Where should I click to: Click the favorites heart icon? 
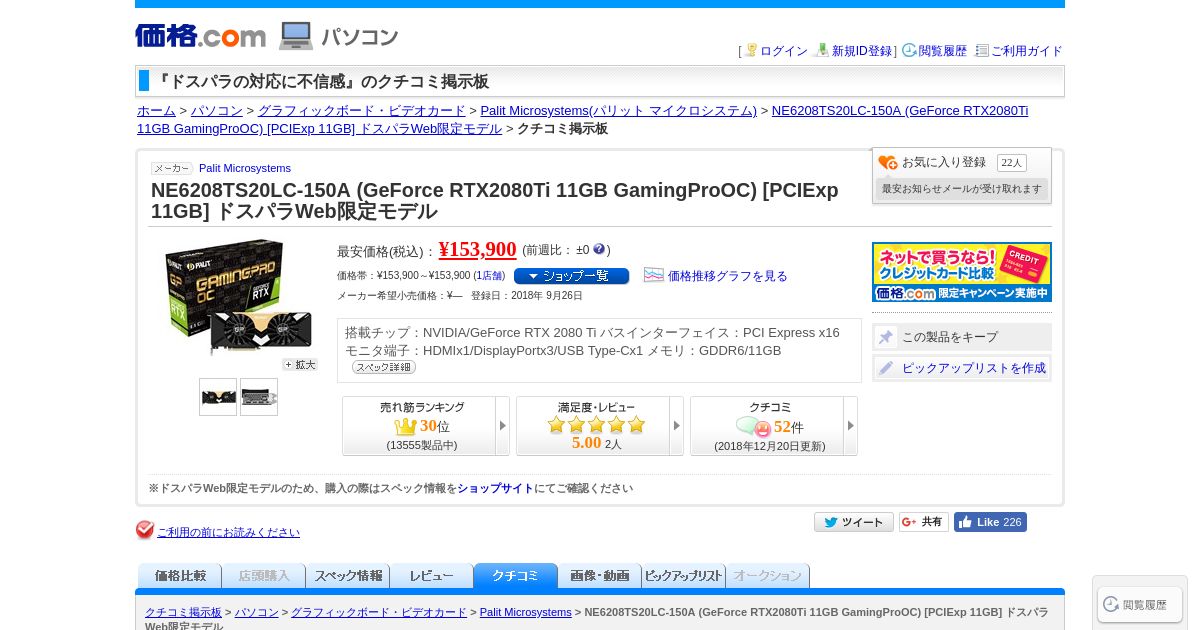pyautogui.click(x=888, y=162)
